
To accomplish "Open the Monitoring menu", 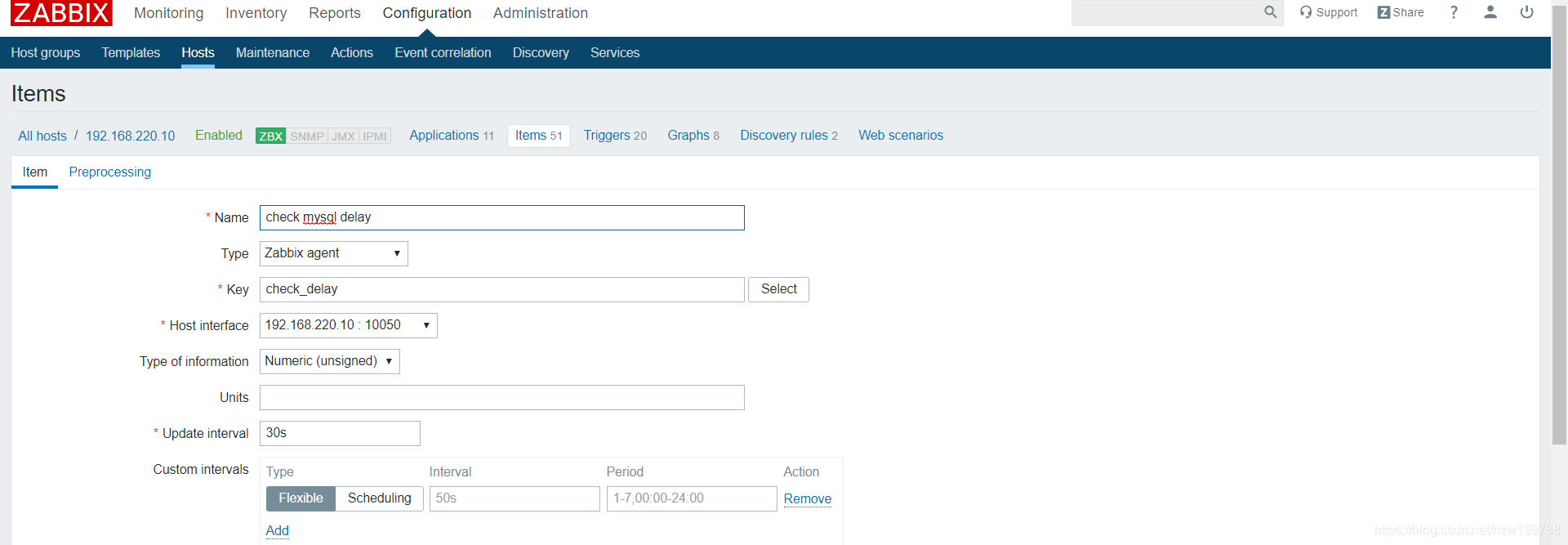I will pos(169,13).
